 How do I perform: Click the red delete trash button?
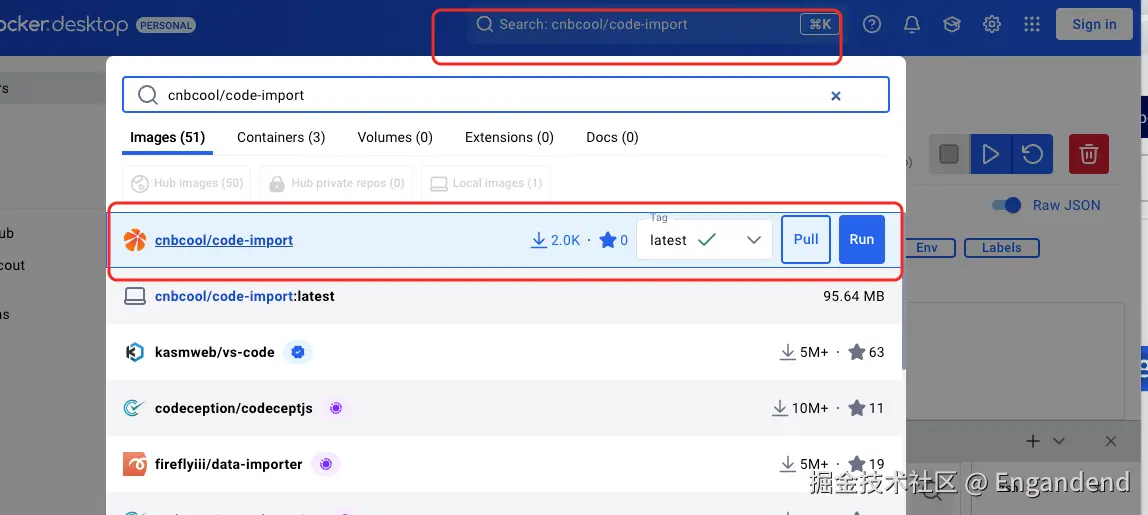click(1089, 154)
